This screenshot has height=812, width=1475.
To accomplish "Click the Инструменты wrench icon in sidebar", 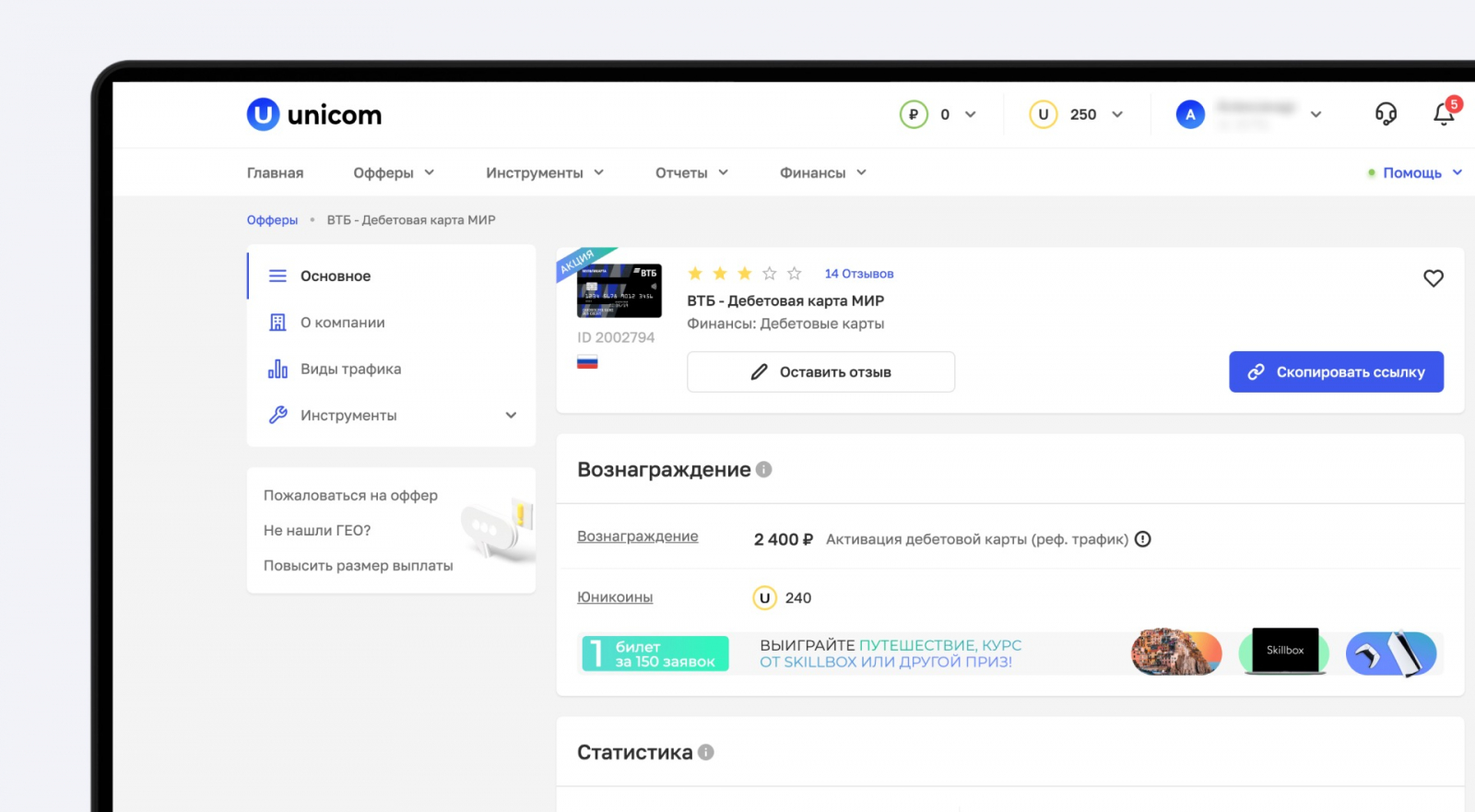I will [277, 415].
